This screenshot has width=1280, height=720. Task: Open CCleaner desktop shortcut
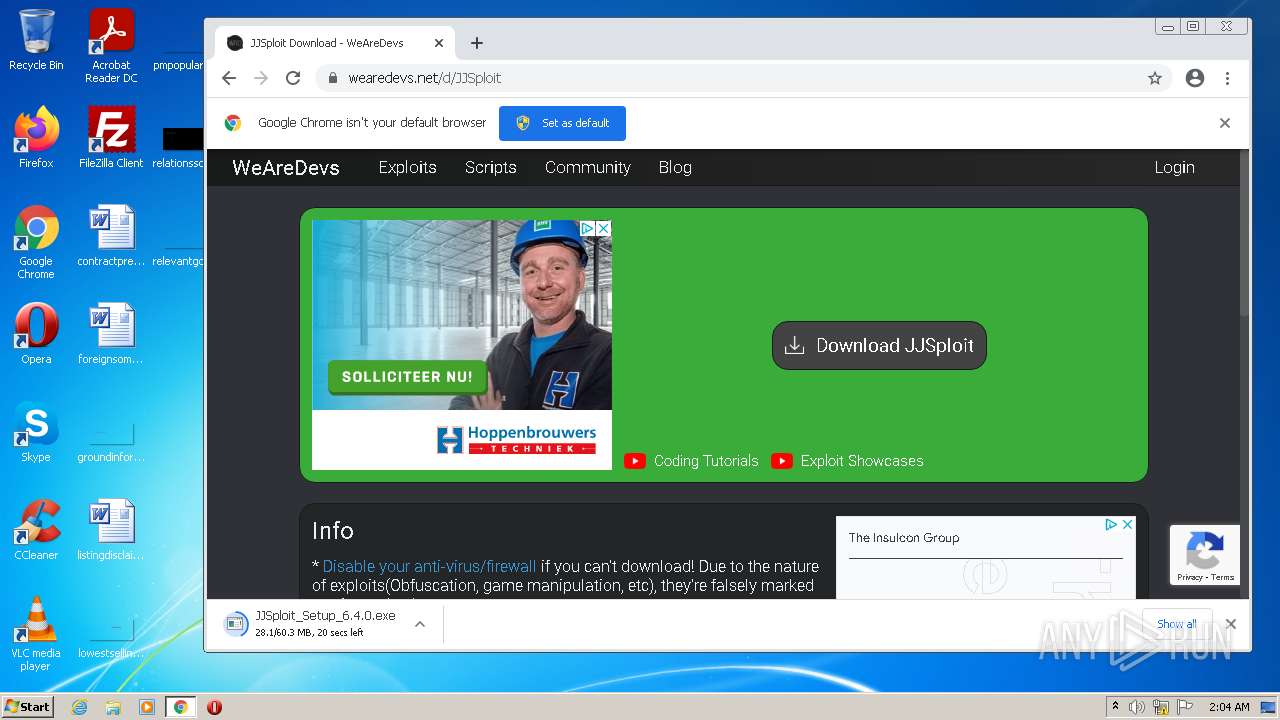pyautogui.click(x=36, y=529)
